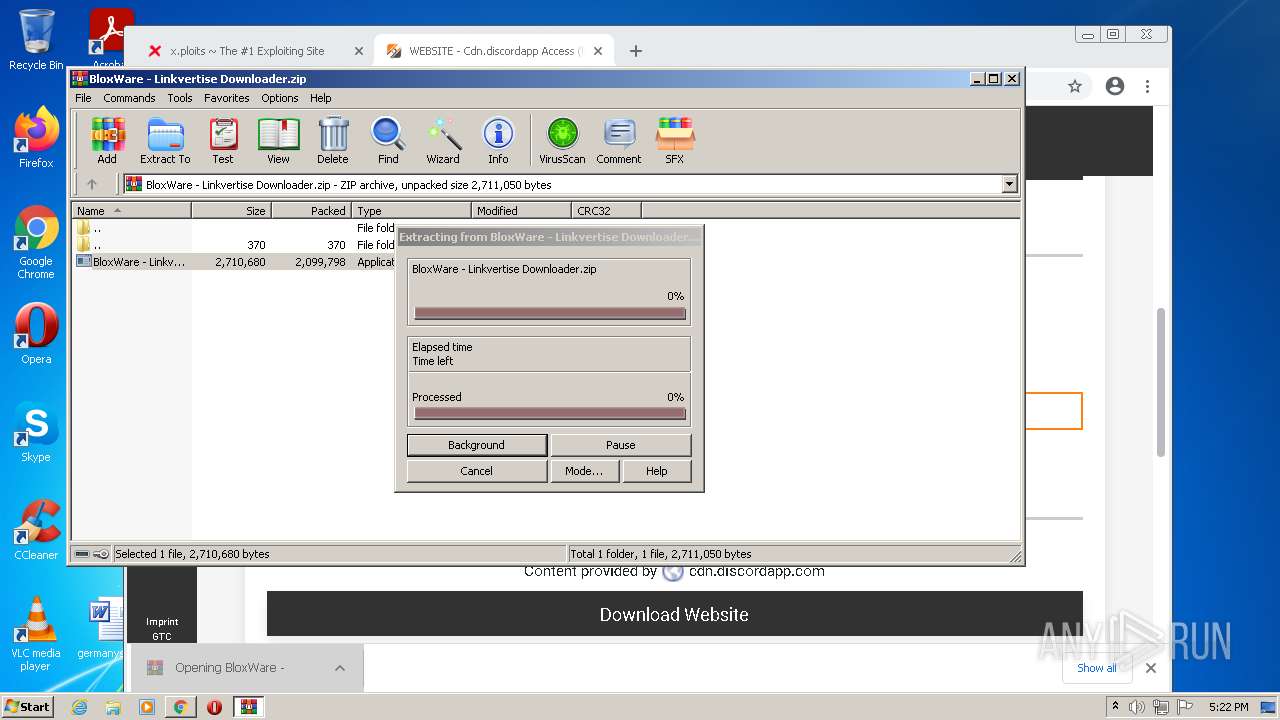Sort by the Name column header
1280x720 pixels.
(132, 210)
